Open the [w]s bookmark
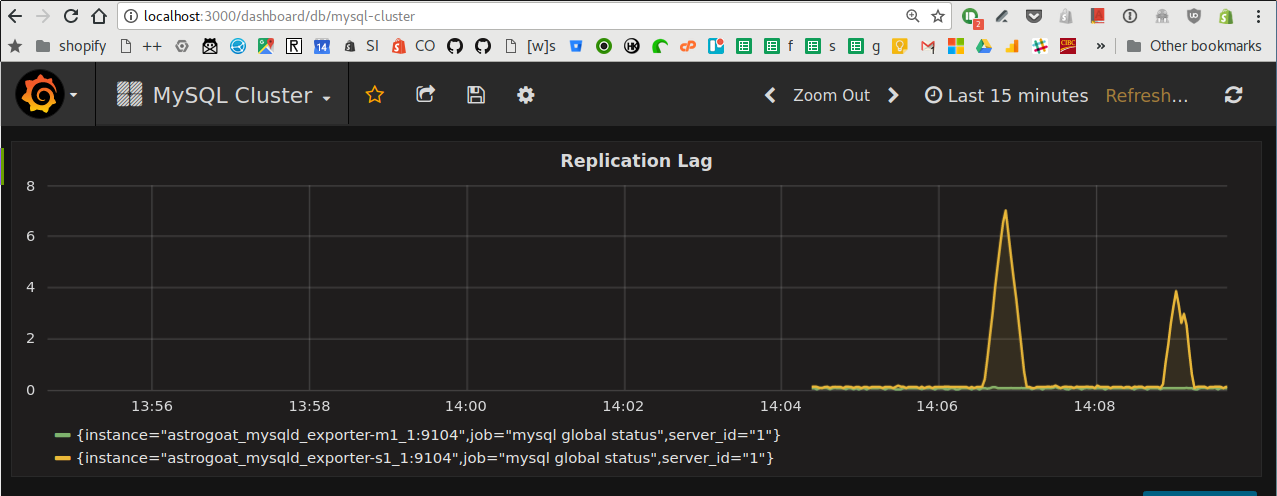Image resolution: width=1277 pixels, height=496 pixels. click(x=531, y=46)
